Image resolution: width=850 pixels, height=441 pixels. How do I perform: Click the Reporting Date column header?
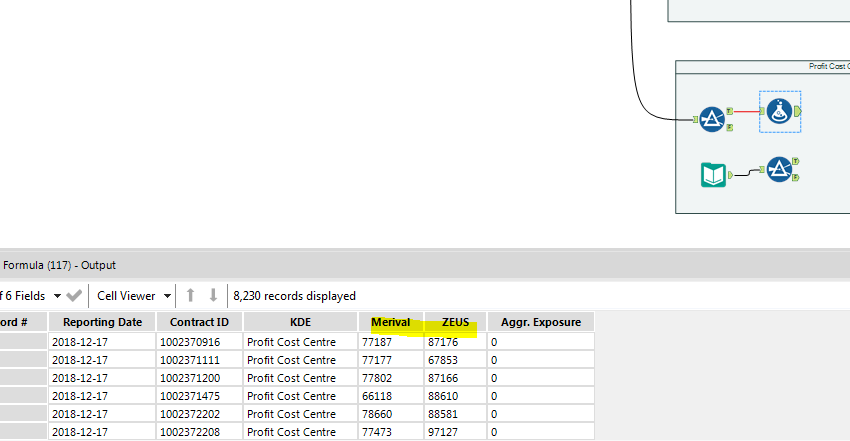[x=102, y=322]
